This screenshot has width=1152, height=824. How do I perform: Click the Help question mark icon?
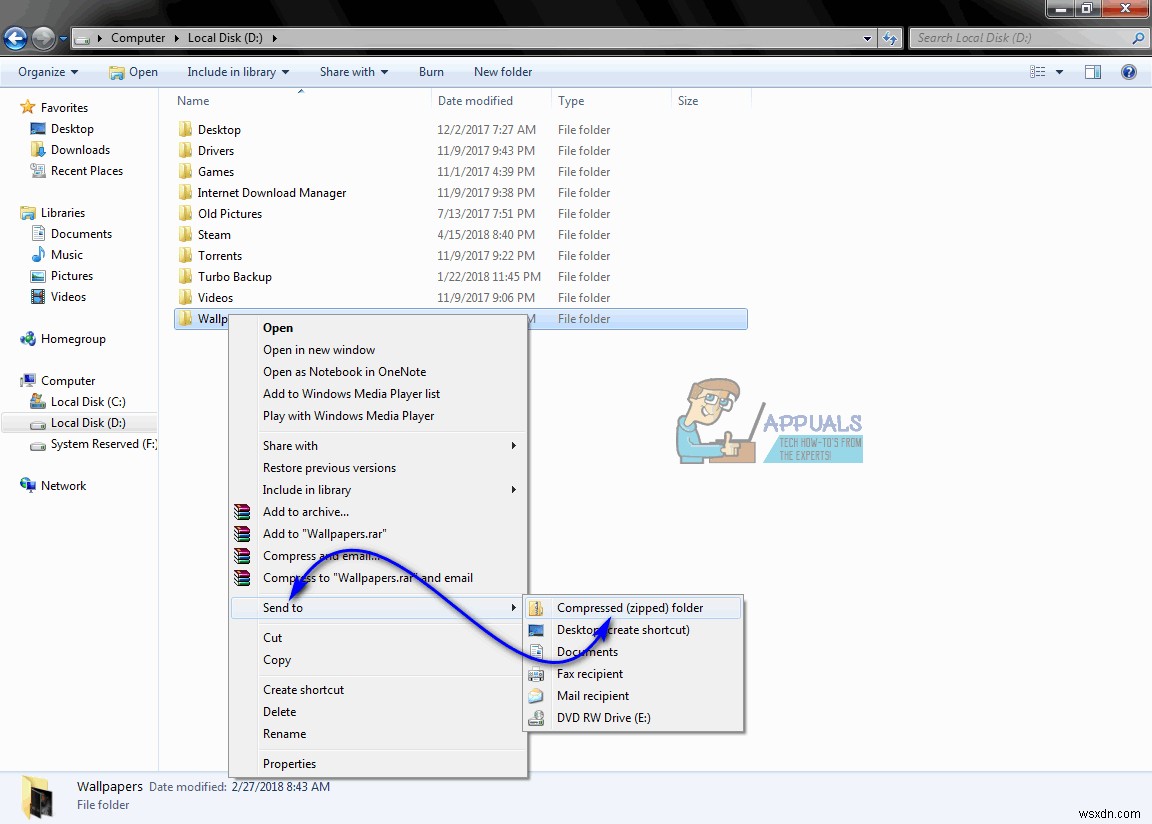1129,72
